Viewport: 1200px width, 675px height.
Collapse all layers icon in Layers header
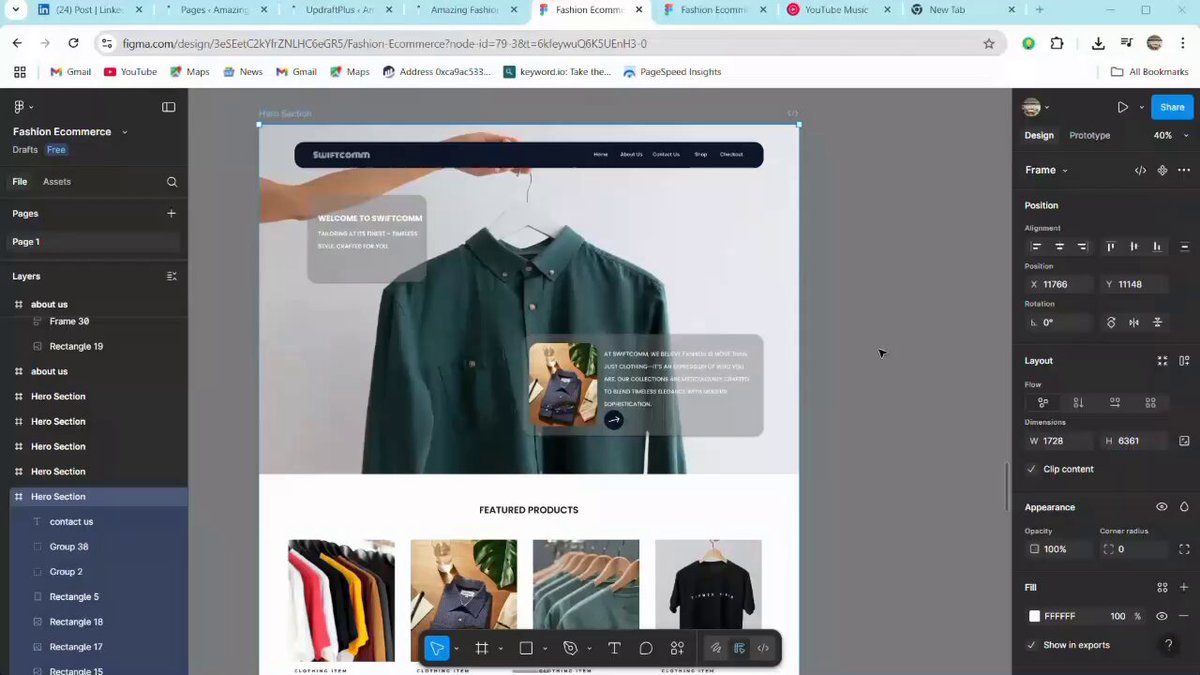(x=171, y=276)
